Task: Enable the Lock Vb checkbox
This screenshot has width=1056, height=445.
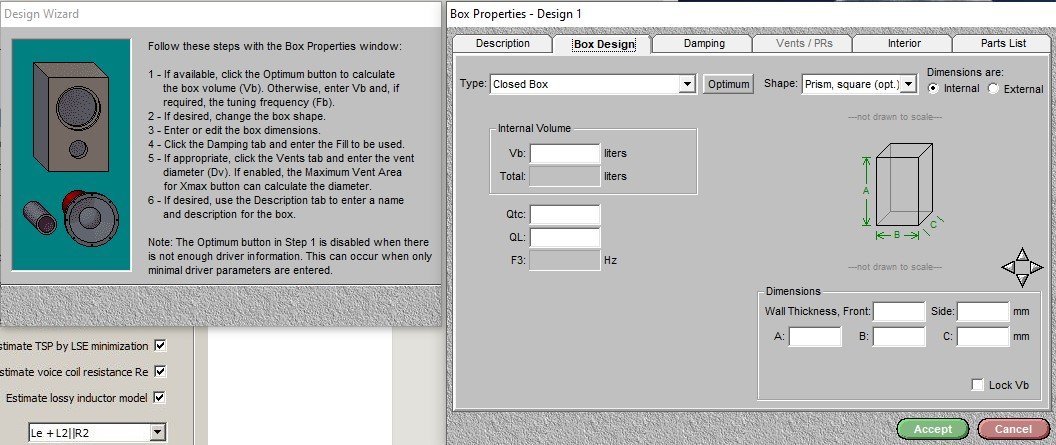Action: pyautogui.click(x=978, y=384)
